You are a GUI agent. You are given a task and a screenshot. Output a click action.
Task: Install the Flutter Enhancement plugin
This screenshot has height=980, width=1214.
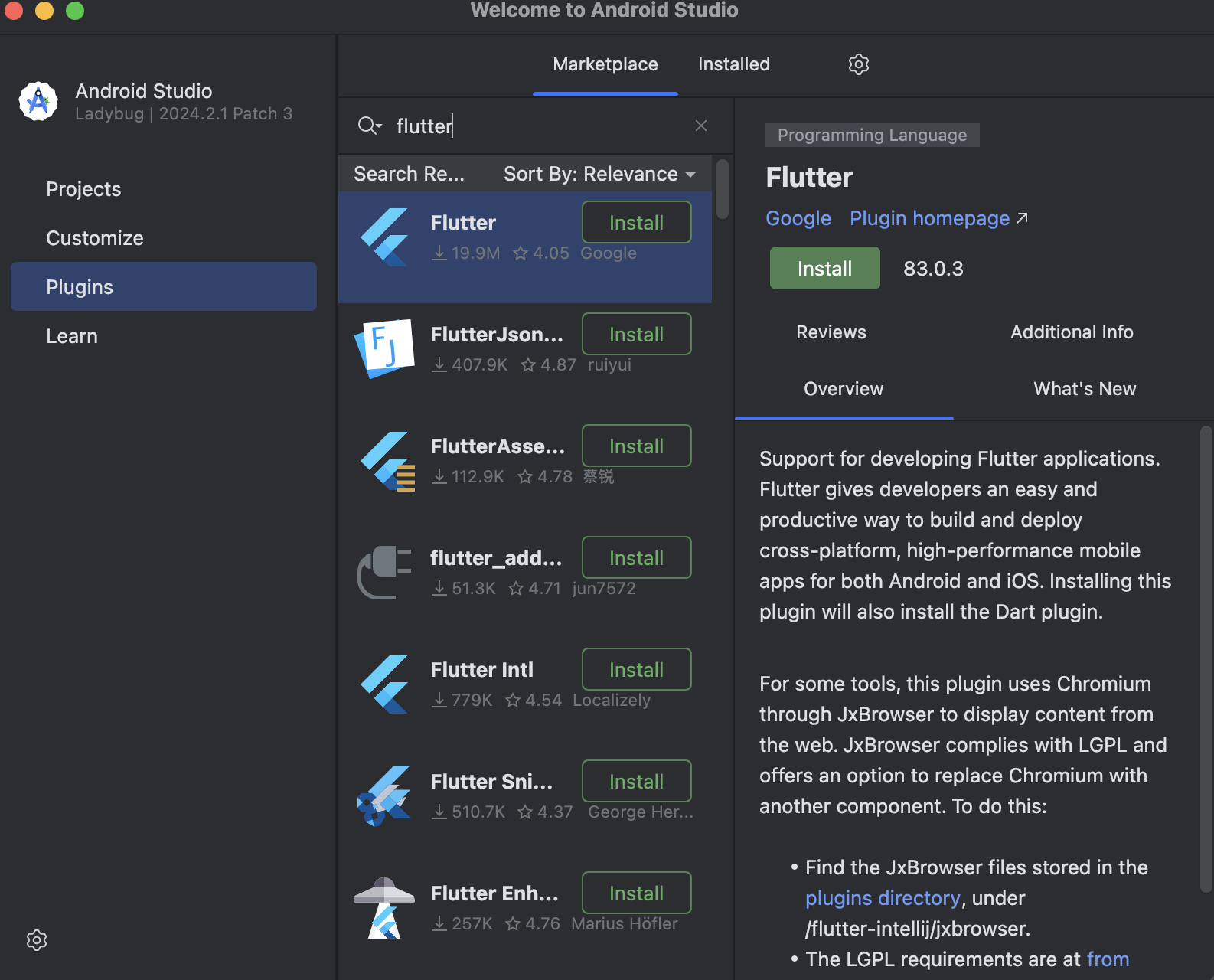pyautogui.click(x=637, y=893)
